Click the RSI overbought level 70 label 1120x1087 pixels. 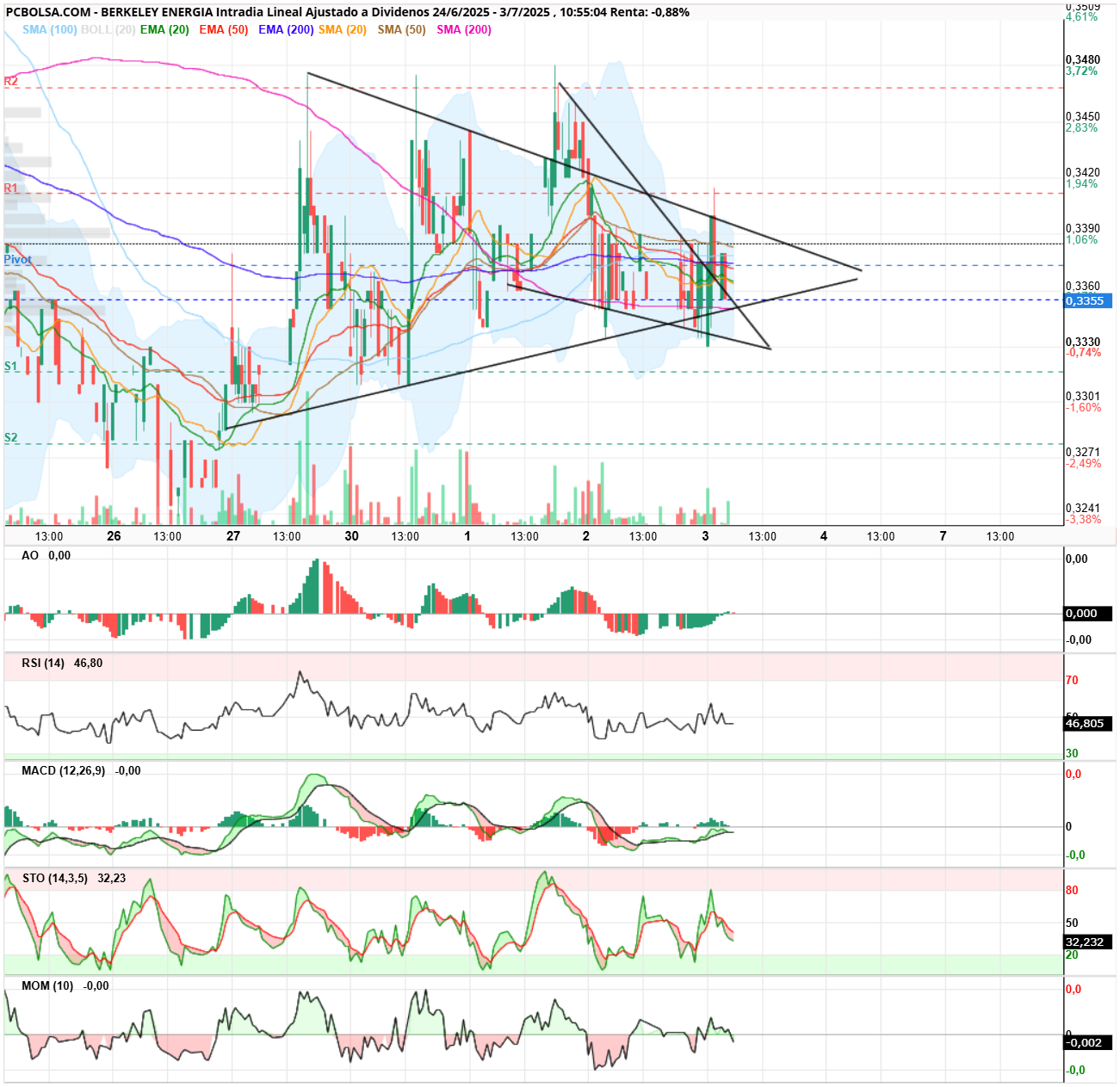tap(1072, 680)
